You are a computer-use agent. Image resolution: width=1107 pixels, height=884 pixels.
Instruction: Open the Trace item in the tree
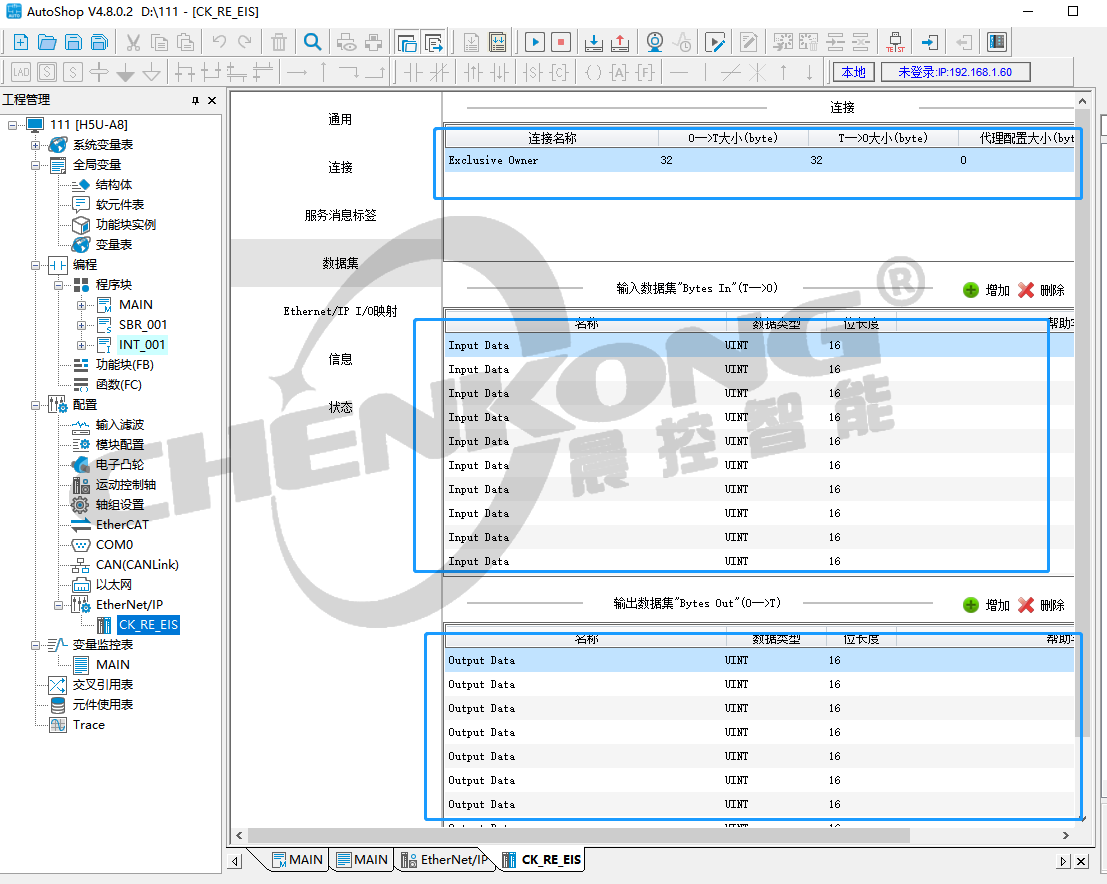pyautogui.click(x=88, y=725)
